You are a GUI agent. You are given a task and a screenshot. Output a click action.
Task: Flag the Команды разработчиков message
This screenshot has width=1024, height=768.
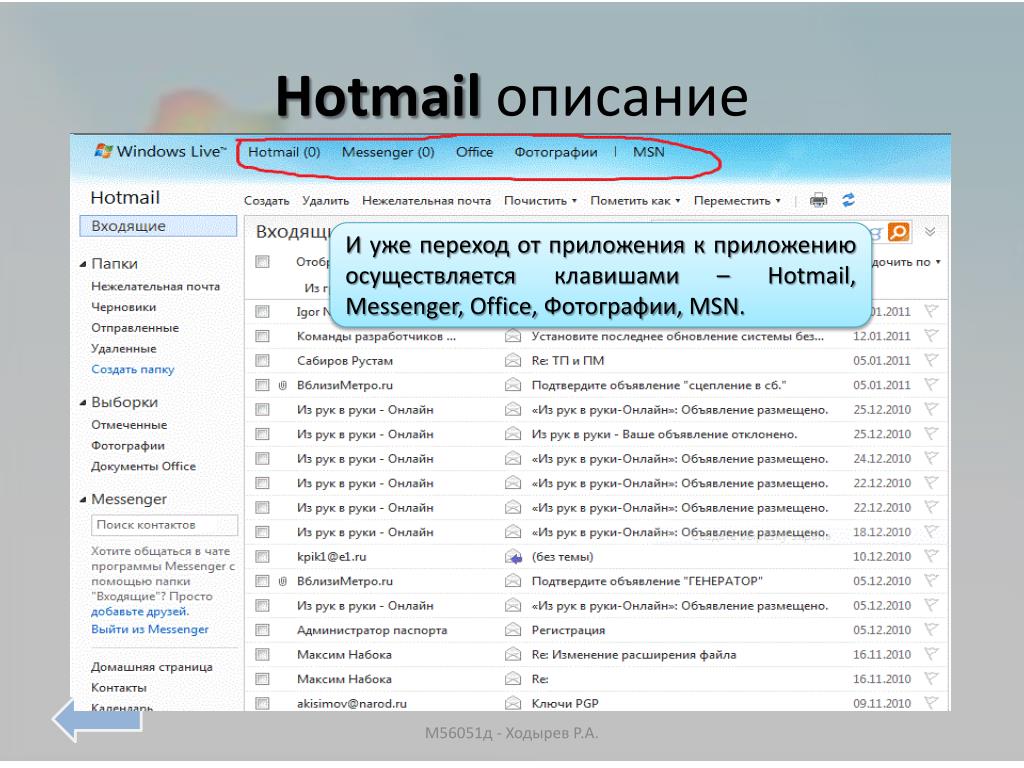(x=931, y=336)
